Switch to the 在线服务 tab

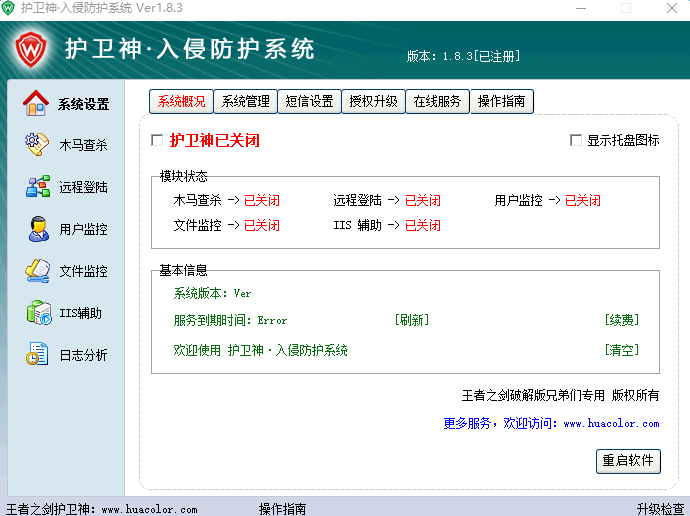click(x=437, y=102)
